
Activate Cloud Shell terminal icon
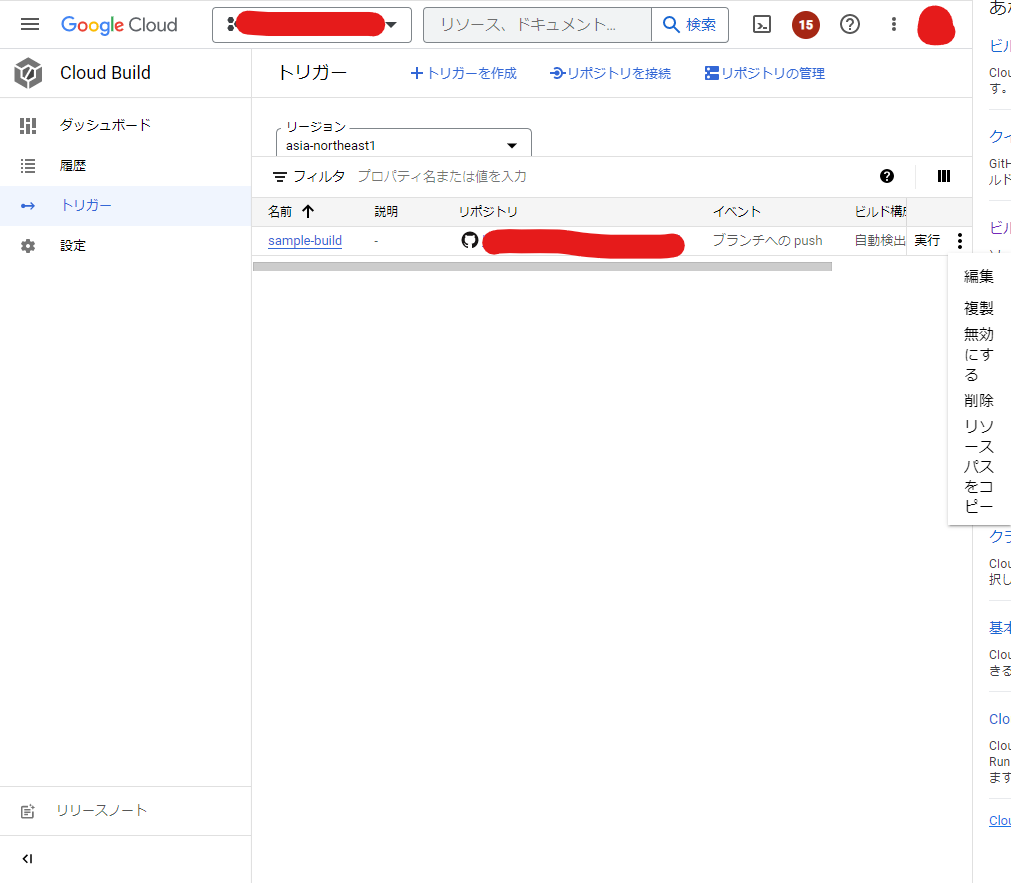pyautogui.click(x=761, y=25)
